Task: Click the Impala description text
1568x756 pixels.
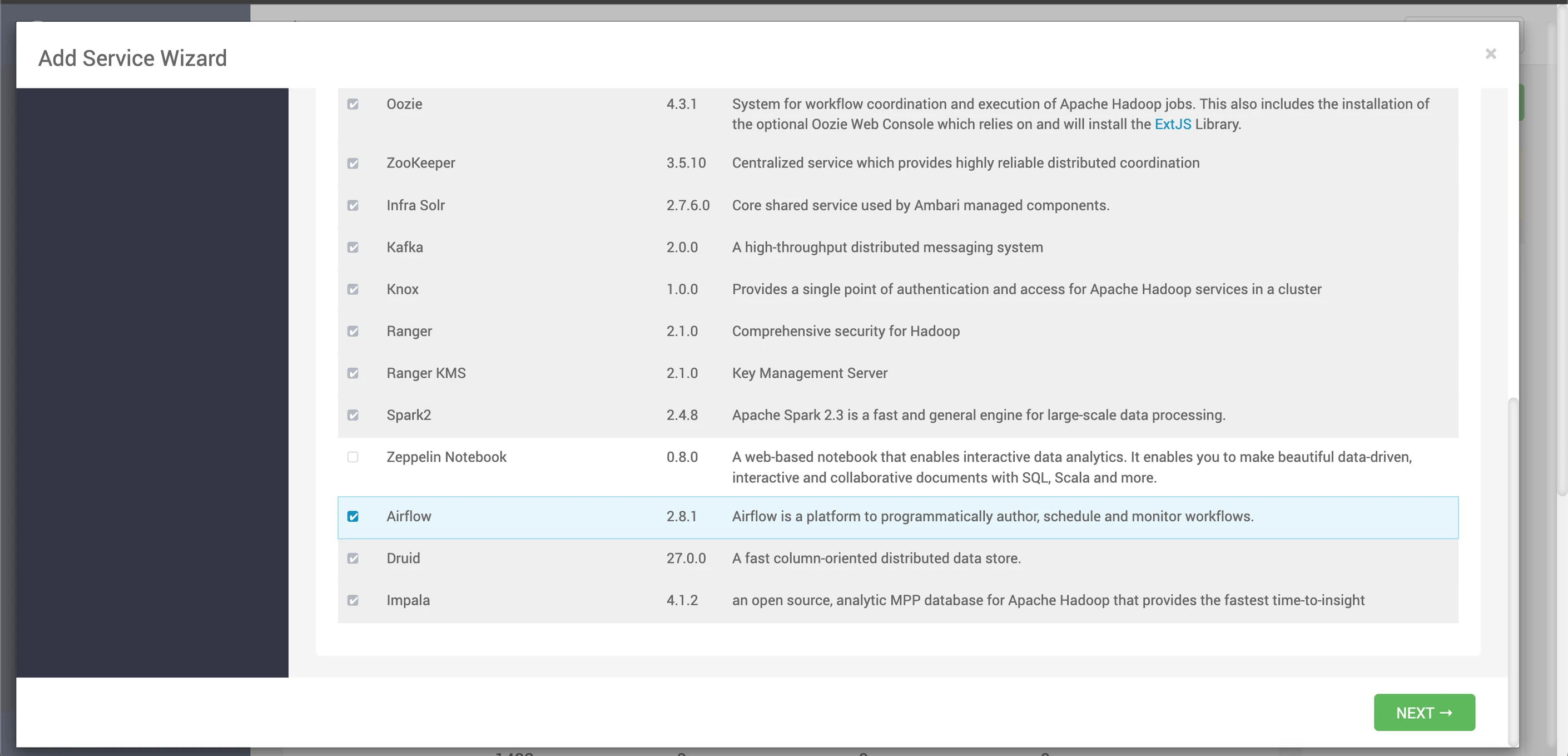Action: tap(1048, 601)
